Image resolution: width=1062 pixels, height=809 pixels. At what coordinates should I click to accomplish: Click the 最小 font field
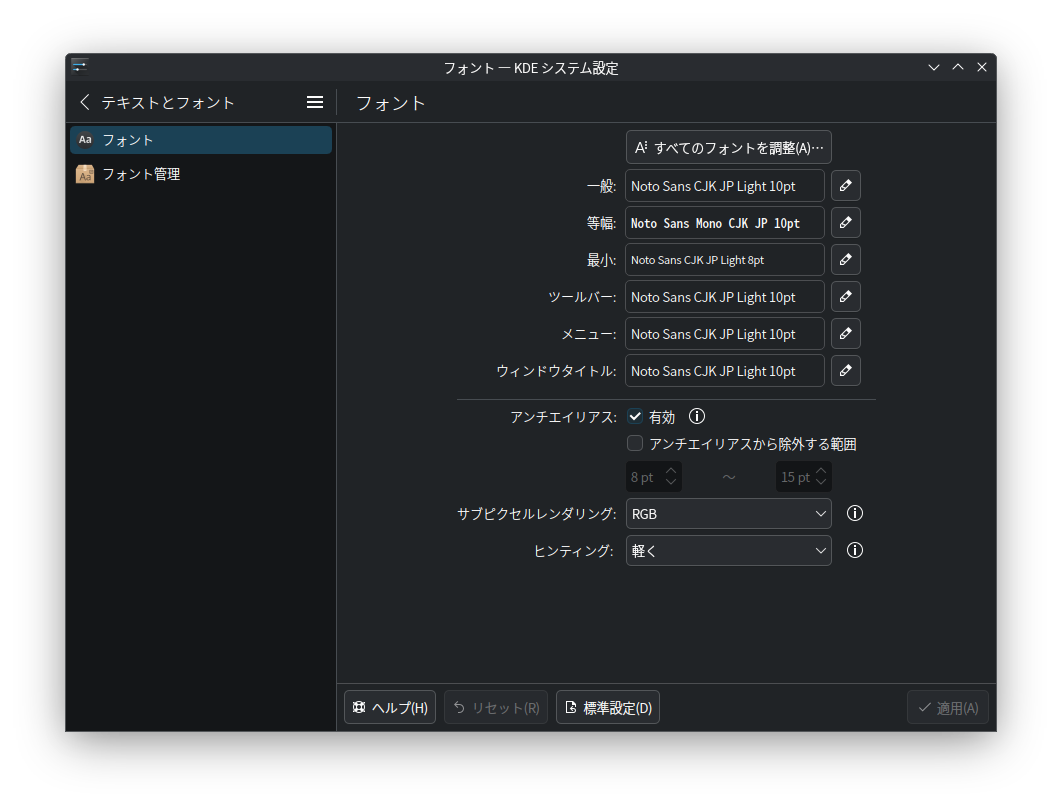(725, 260)
